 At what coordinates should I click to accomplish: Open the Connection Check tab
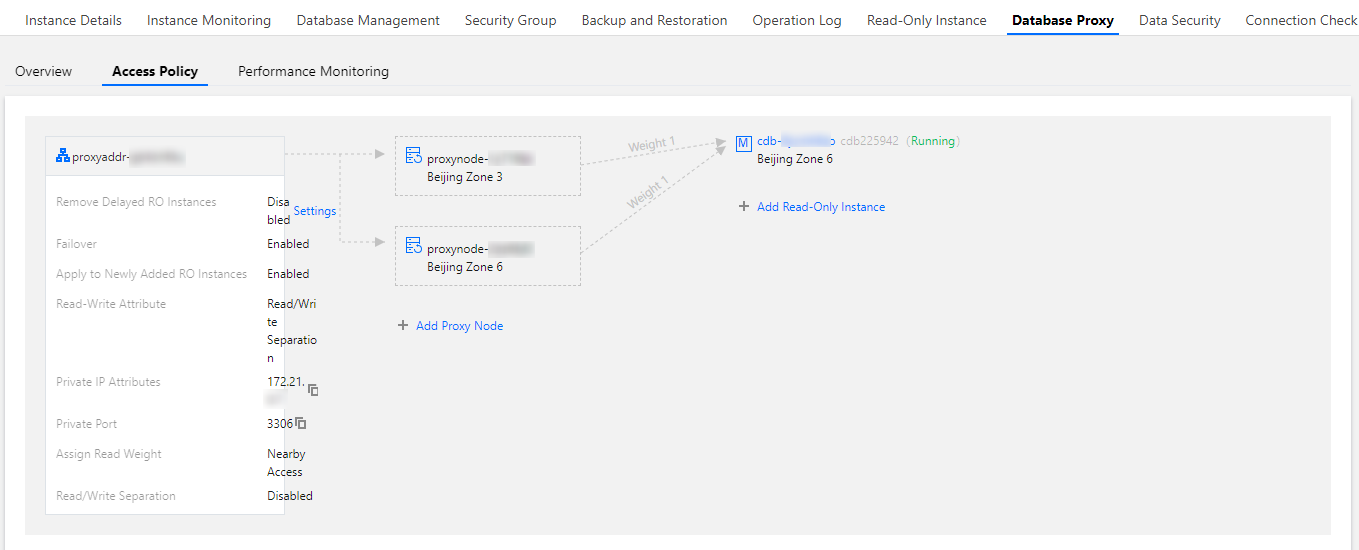(1301, 20)
